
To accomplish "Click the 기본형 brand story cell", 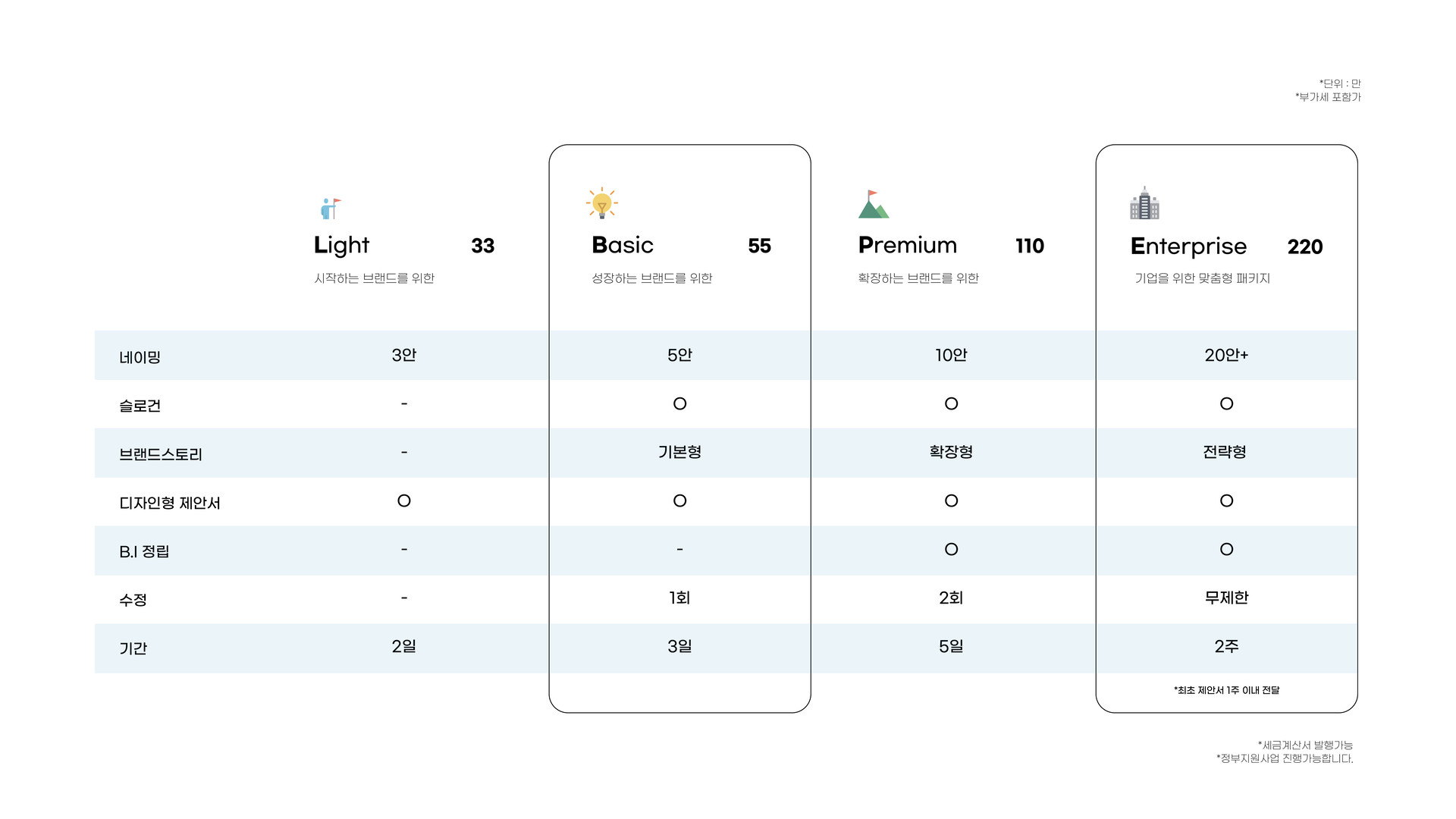I will [x=680, y=453].
